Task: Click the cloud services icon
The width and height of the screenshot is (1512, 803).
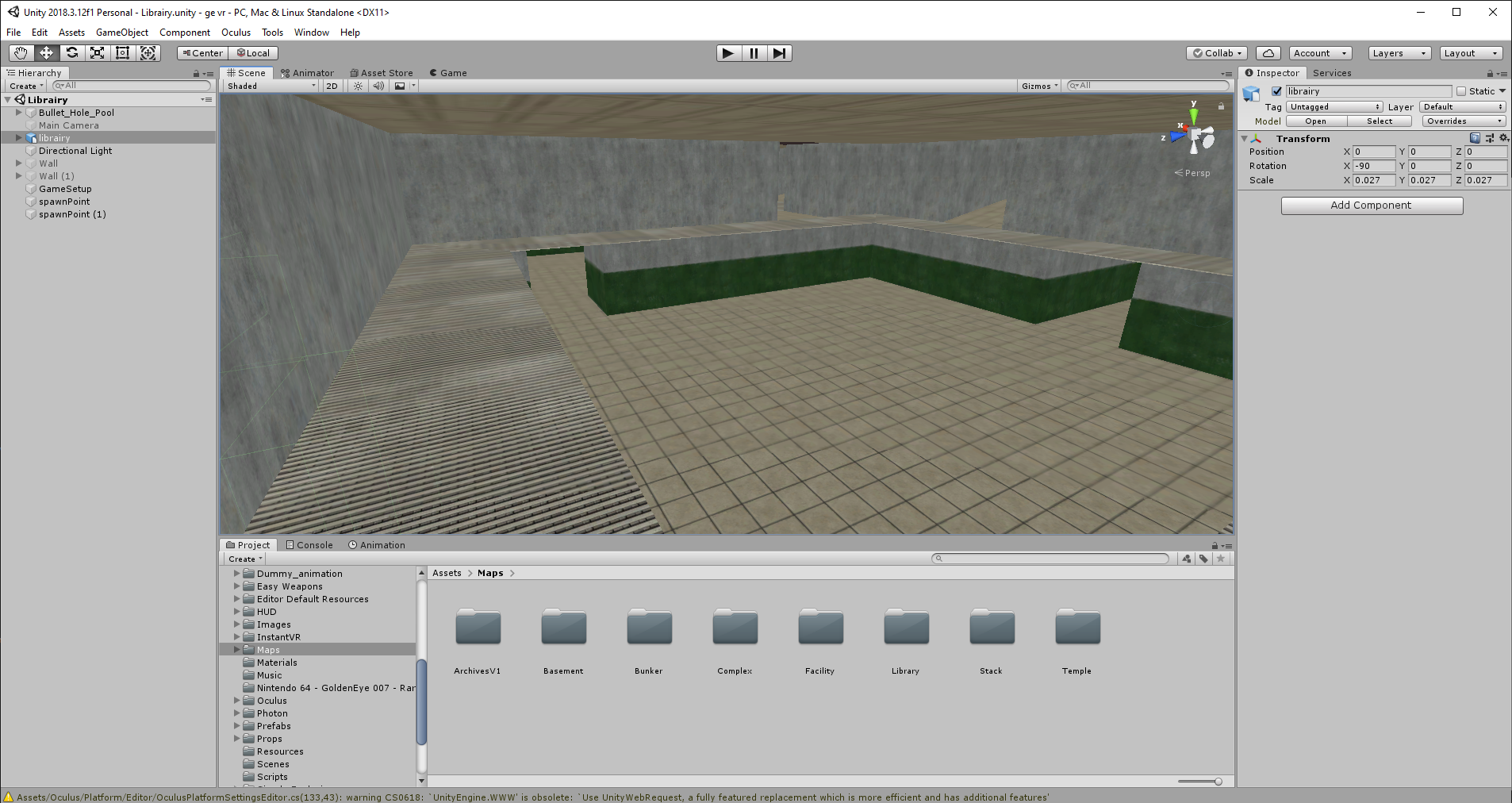Action: (x=1268, y=53)
